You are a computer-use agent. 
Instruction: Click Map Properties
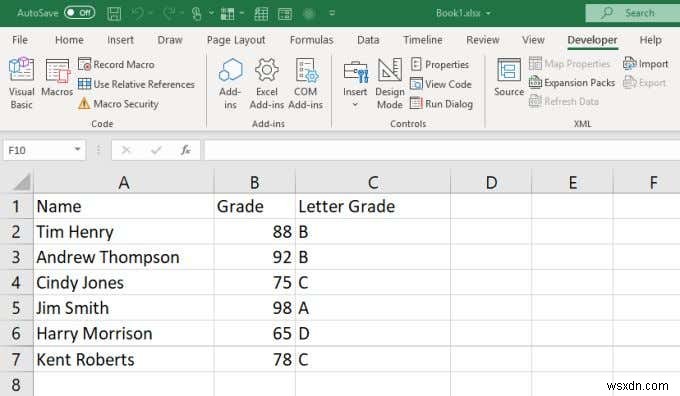pyautogui.click(x=569, y=64)
